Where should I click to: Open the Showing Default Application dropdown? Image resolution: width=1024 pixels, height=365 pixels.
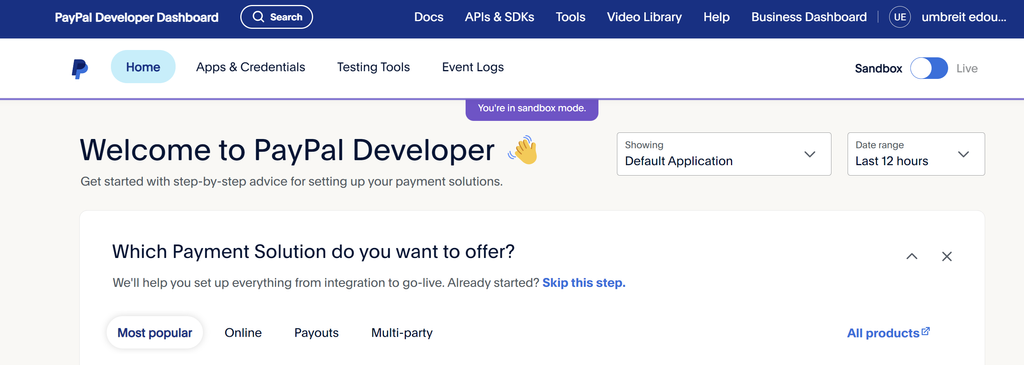pyautogui.click(x=724, y=154)
